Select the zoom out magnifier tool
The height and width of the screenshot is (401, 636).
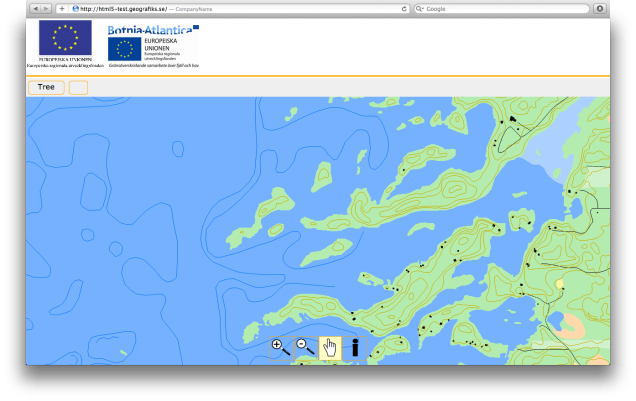306,347
